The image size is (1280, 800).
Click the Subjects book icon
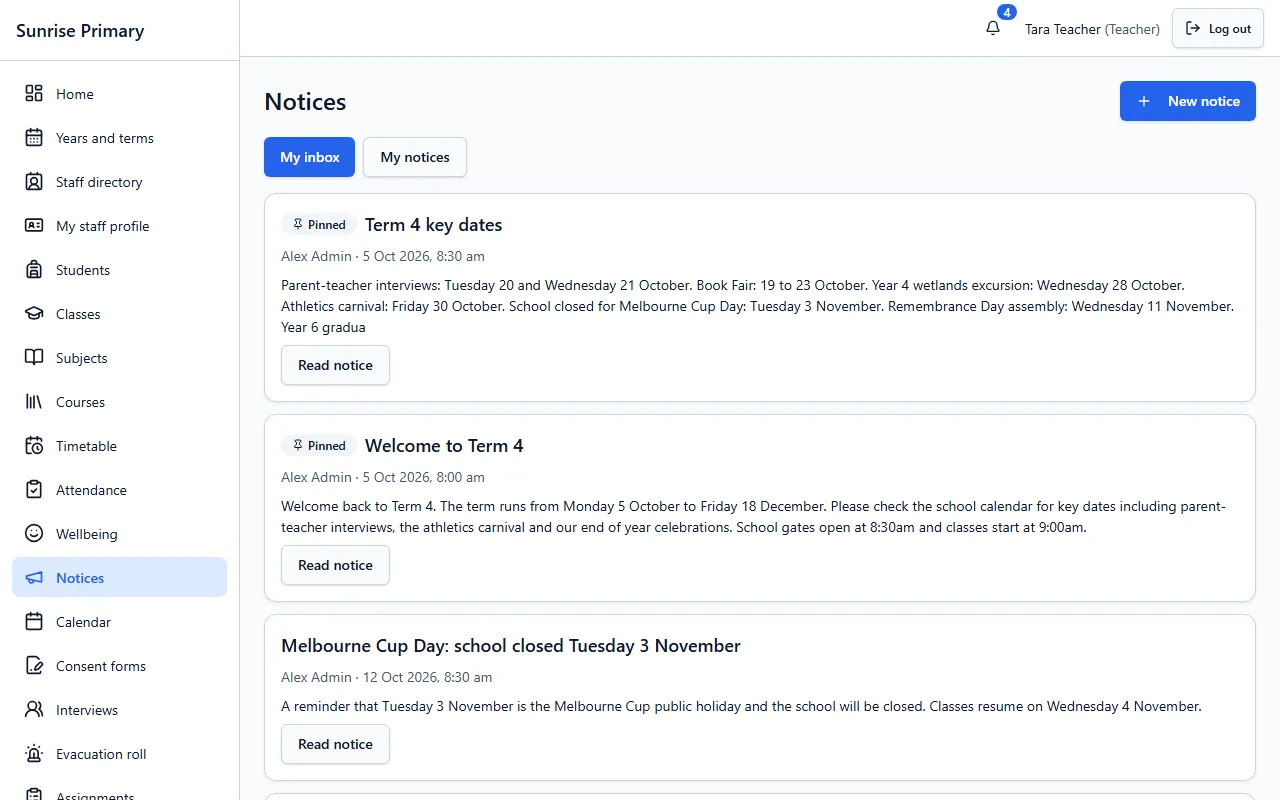(x=34, y=358)
